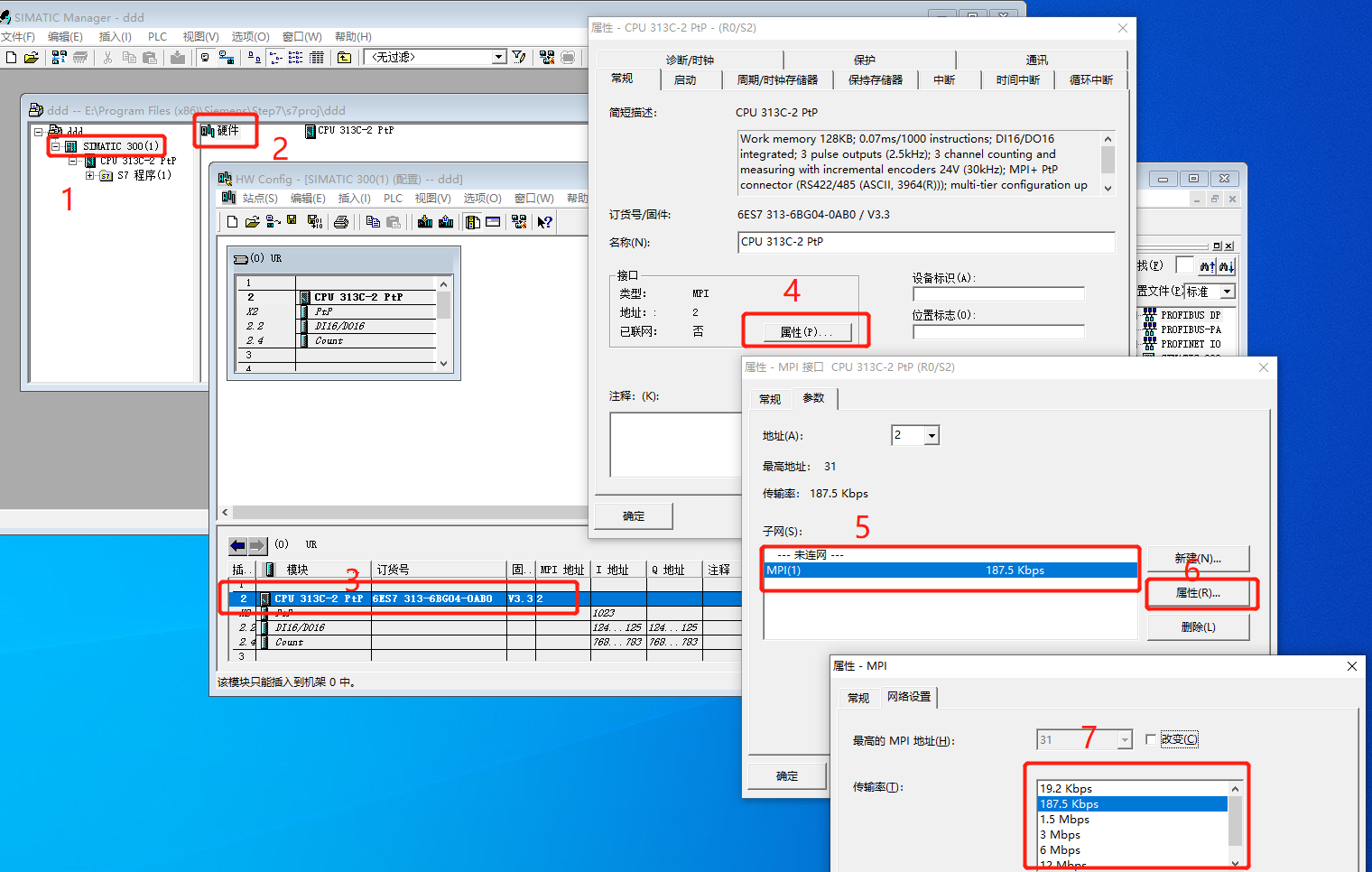Click the 位置标志 input field

998,331
